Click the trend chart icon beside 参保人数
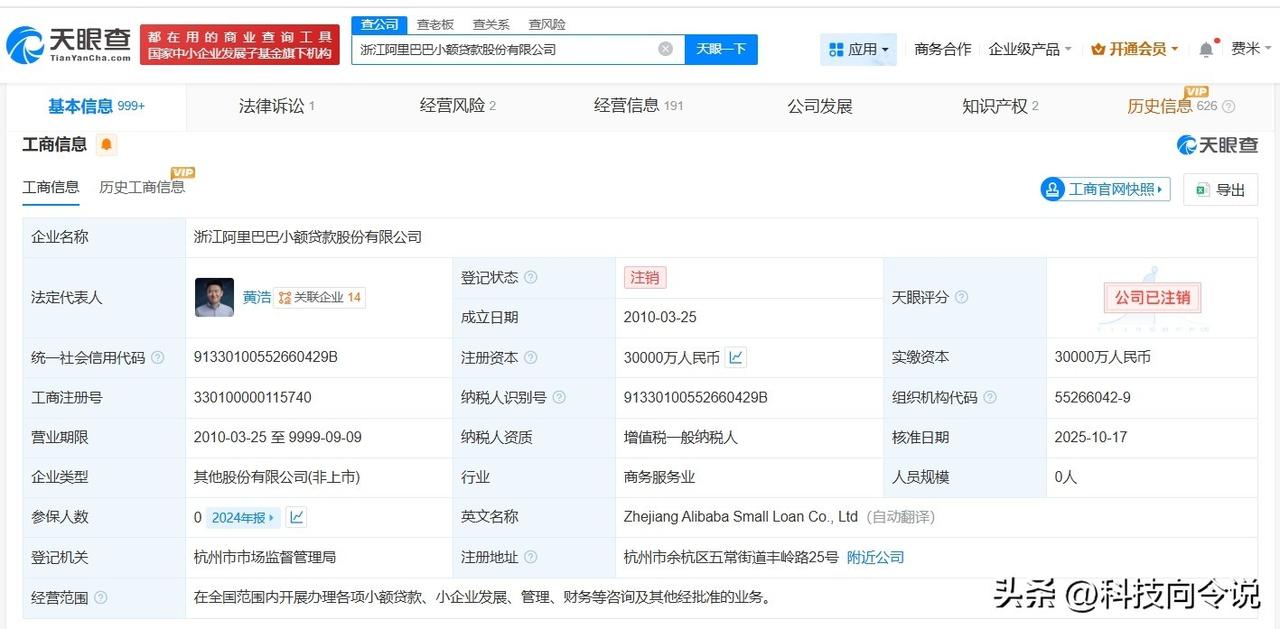Viewport: 1280px width, 629px height. pyautogui.click(x=296, y=517)
